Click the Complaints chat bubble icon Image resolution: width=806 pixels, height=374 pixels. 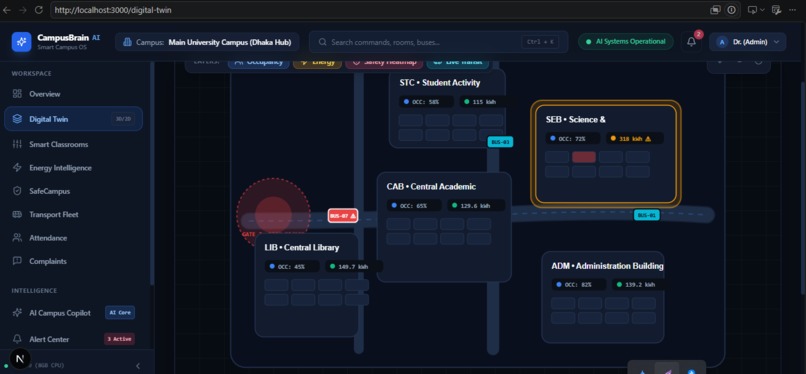[x=17, y=261]
